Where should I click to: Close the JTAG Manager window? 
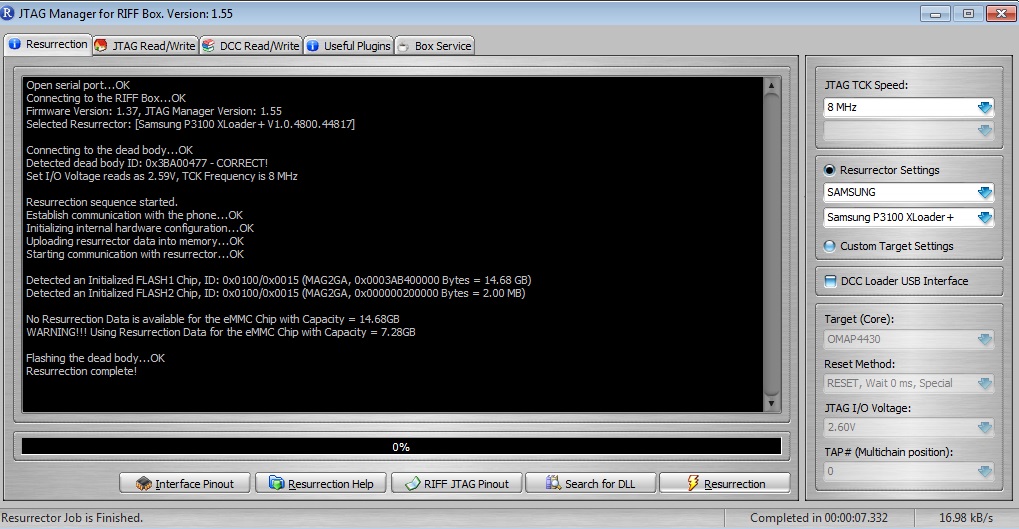pos(1001,14)
